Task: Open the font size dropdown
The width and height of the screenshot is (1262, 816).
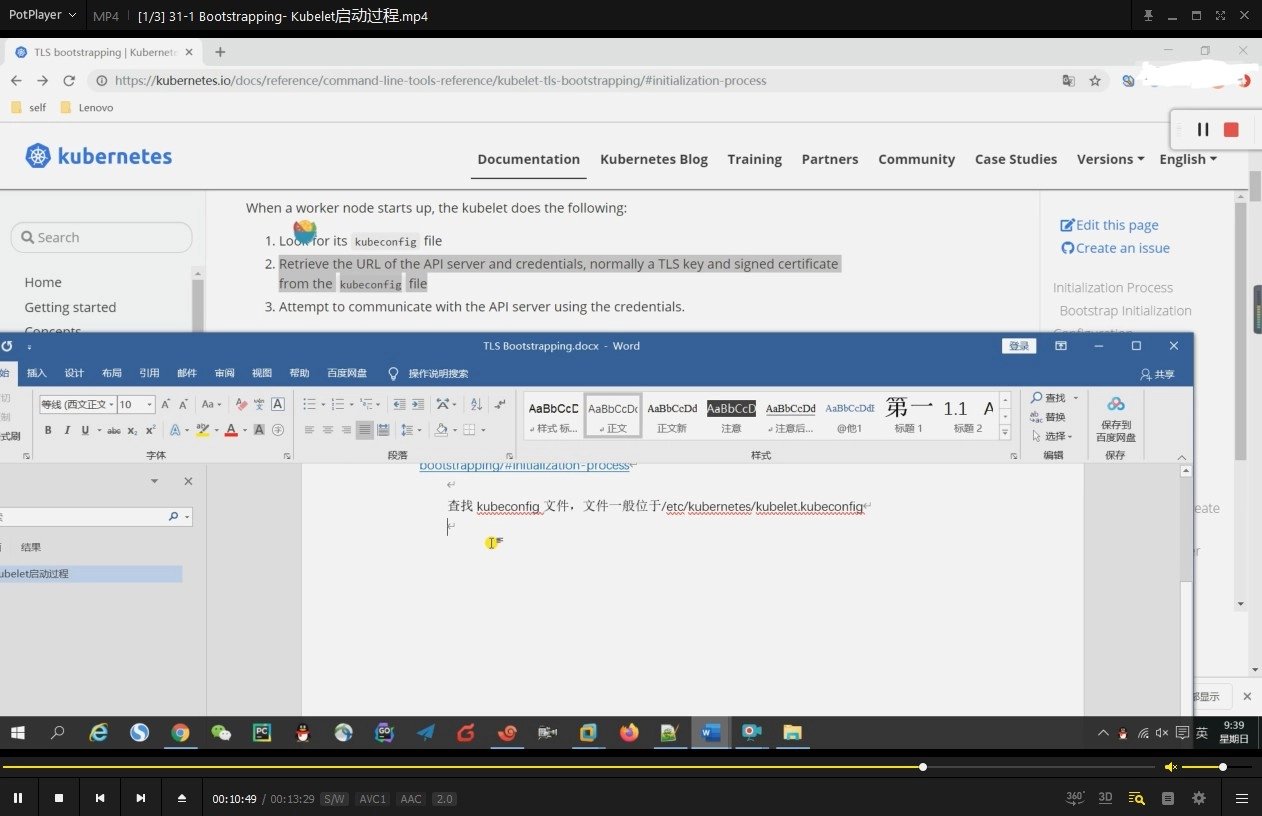Action: tap(150, 404)
